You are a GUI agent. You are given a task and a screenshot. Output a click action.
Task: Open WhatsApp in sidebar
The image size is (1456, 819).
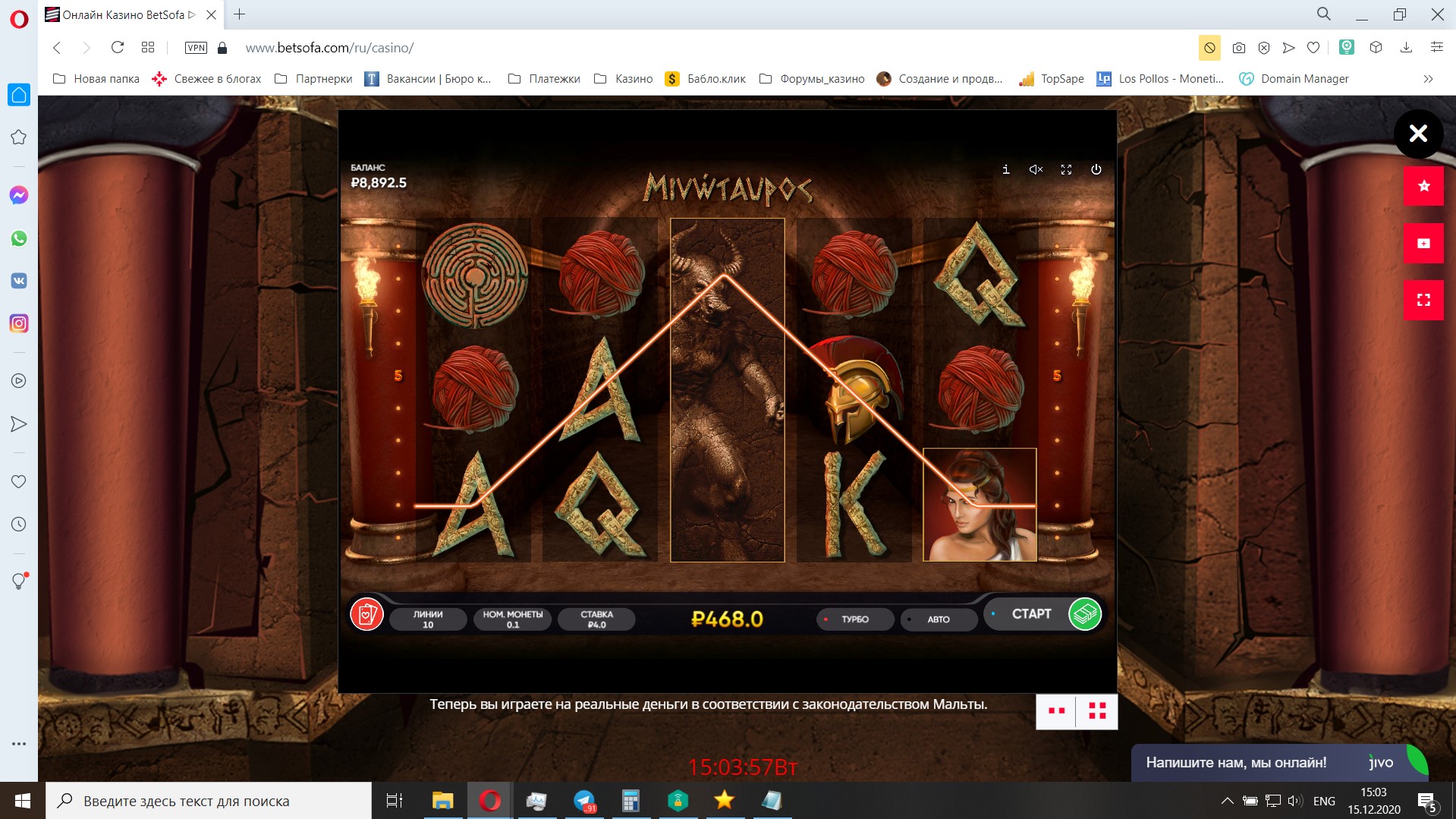pyautogui.click(x=19, y=238)
